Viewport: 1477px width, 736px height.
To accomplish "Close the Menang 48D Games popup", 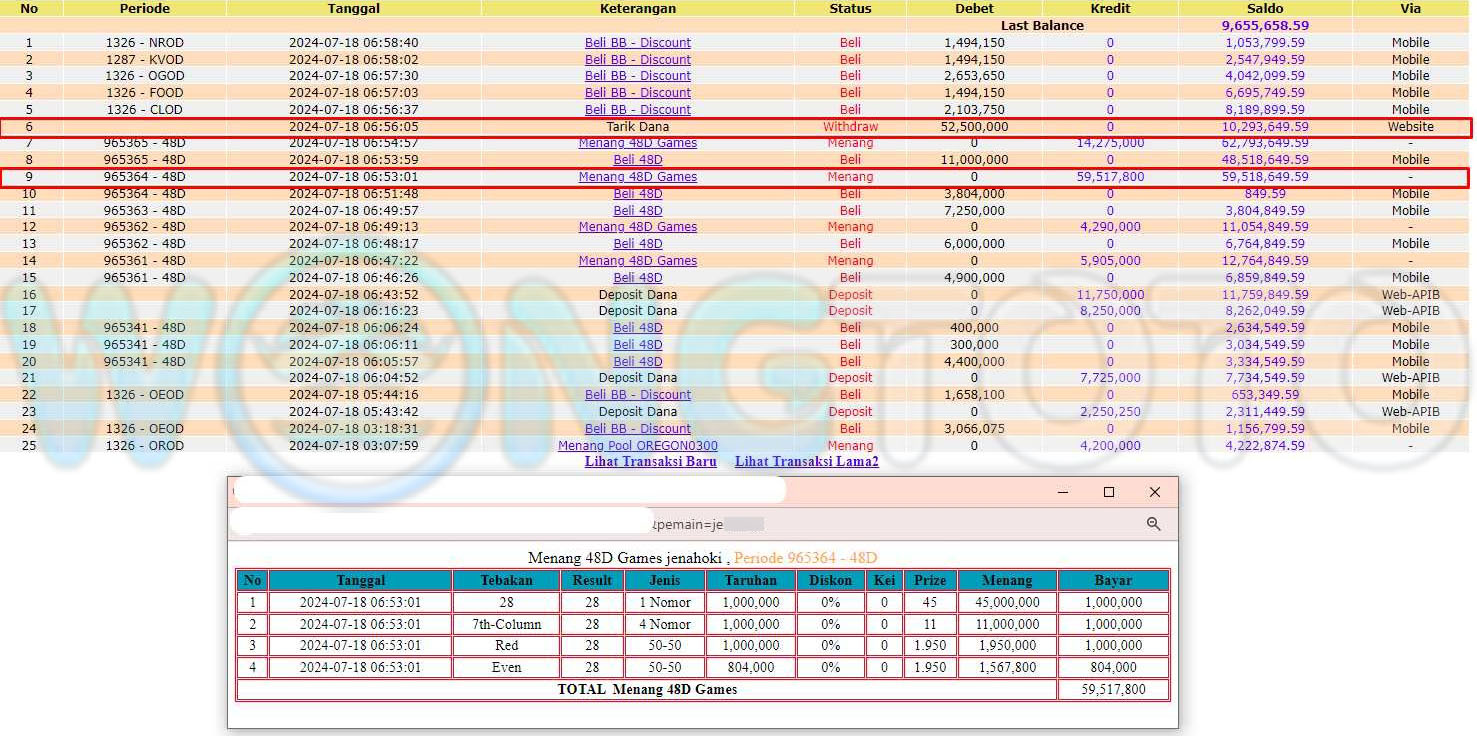I will [1155, 492].
